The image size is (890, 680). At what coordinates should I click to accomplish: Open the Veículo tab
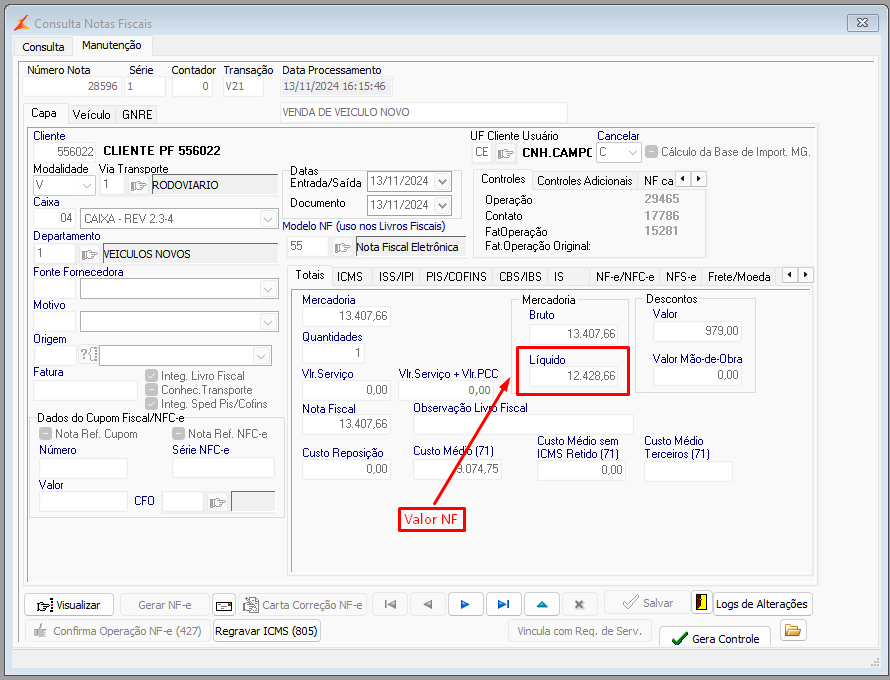(x=91, y=115)
